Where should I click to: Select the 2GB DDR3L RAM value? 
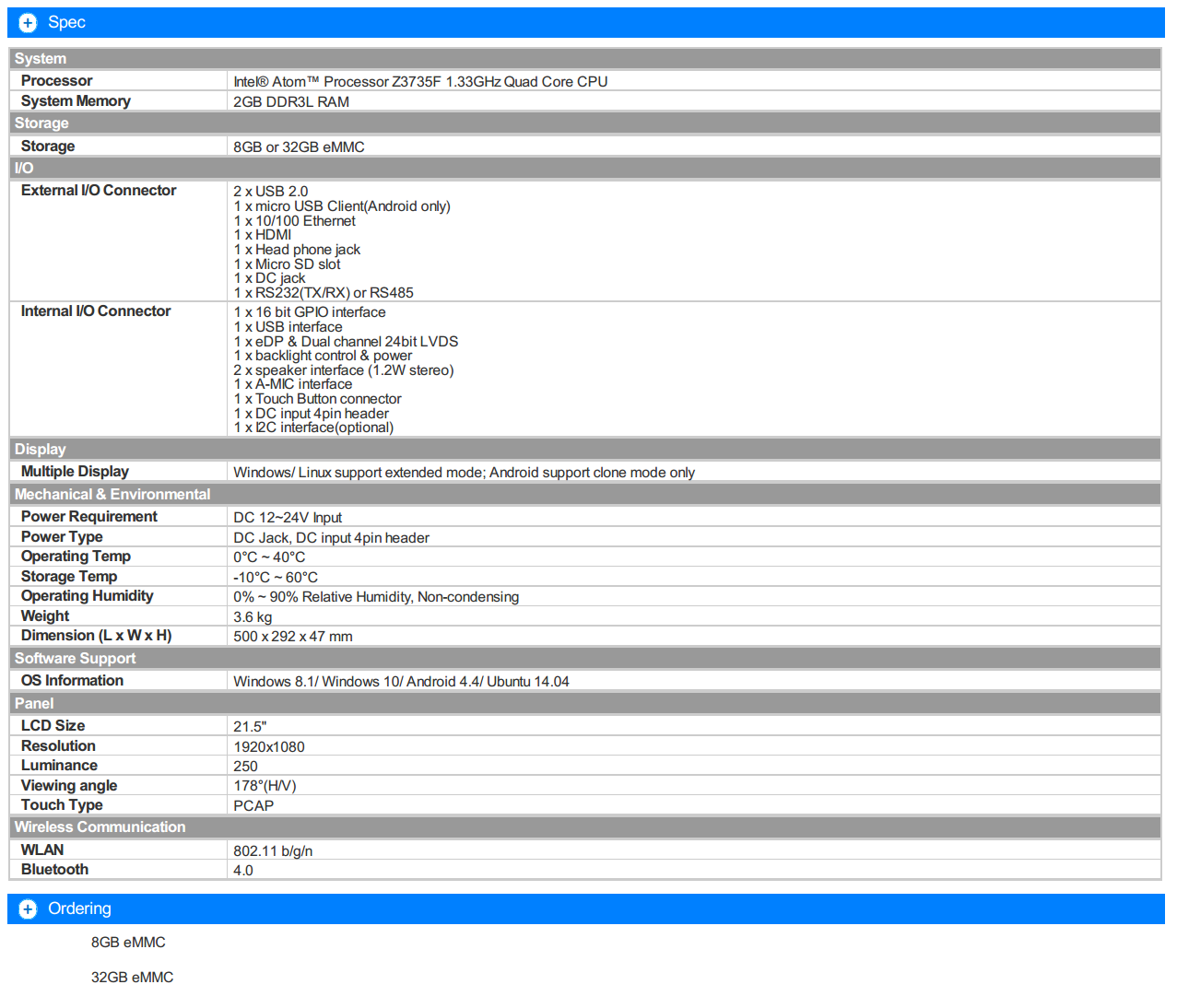(x=291, y=102)
